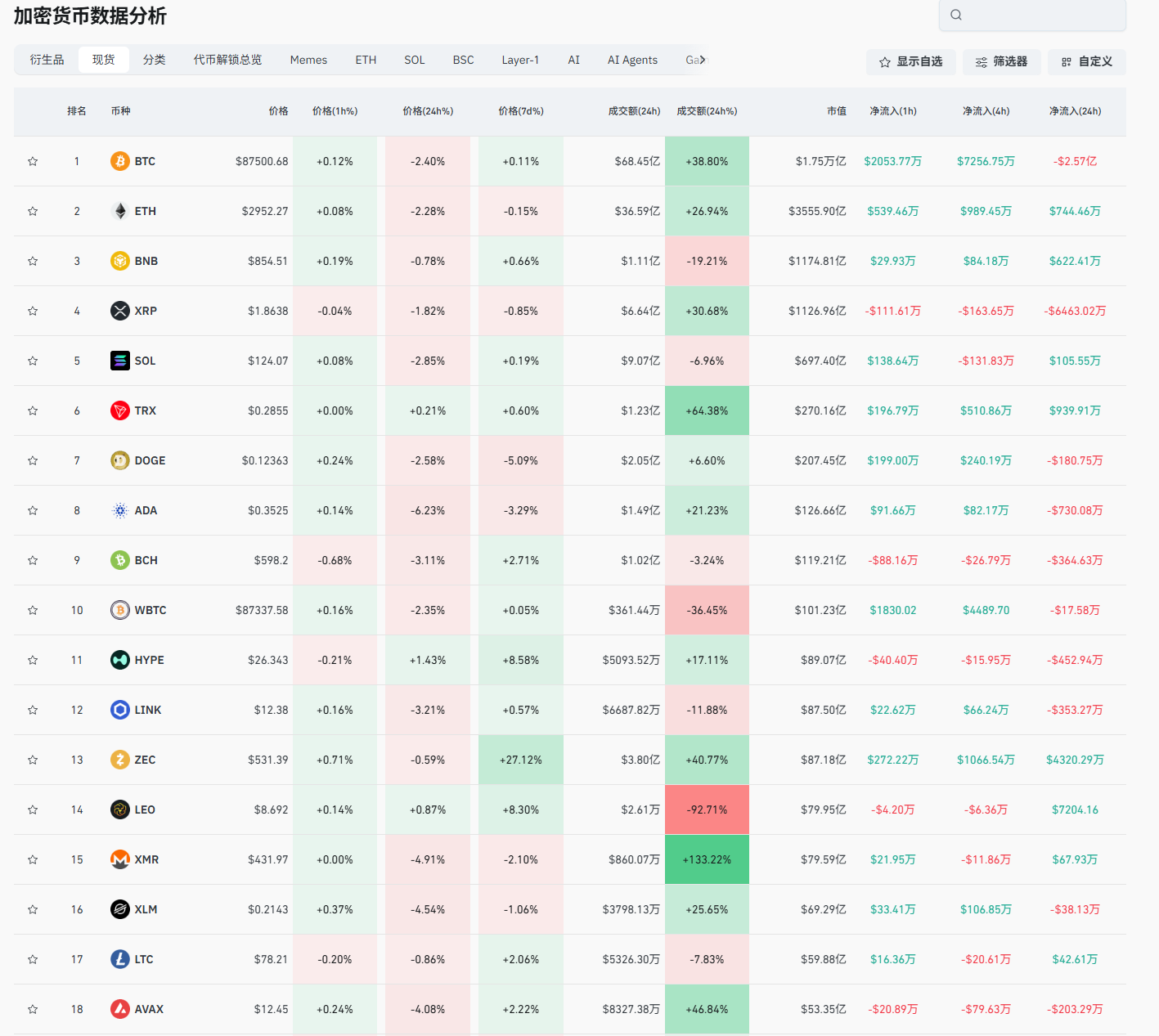The height and width of the screenshot is (1036, 1159).
Task: Expand more category tabs with right chevron
Action: 703,60
